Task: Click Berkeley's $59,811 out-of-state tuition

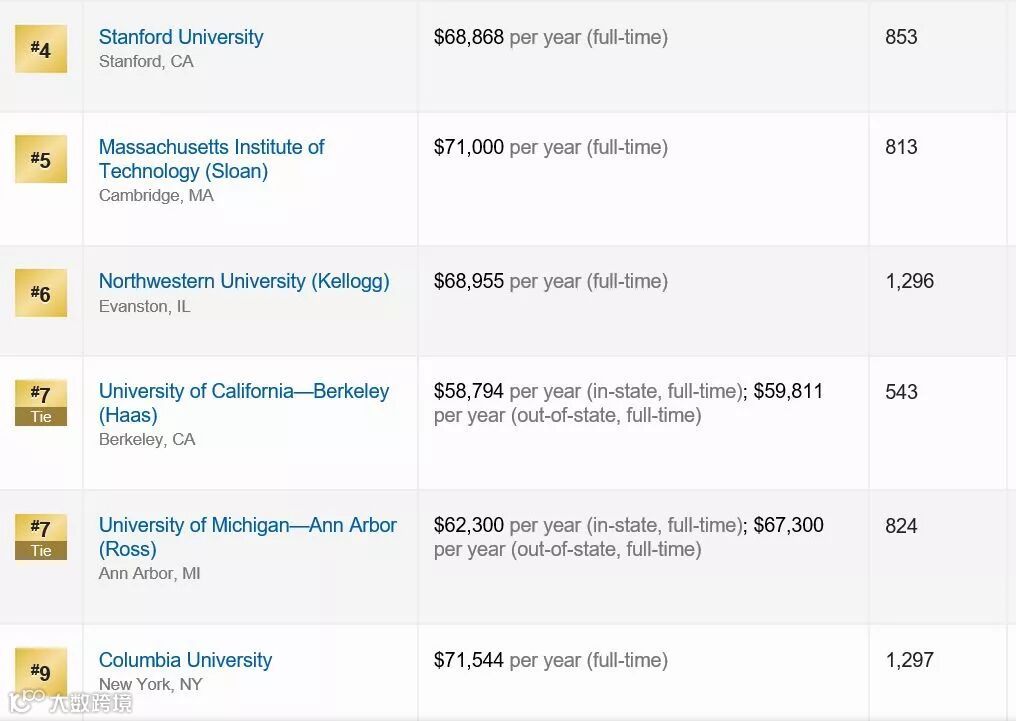Action: click(788, 391)
